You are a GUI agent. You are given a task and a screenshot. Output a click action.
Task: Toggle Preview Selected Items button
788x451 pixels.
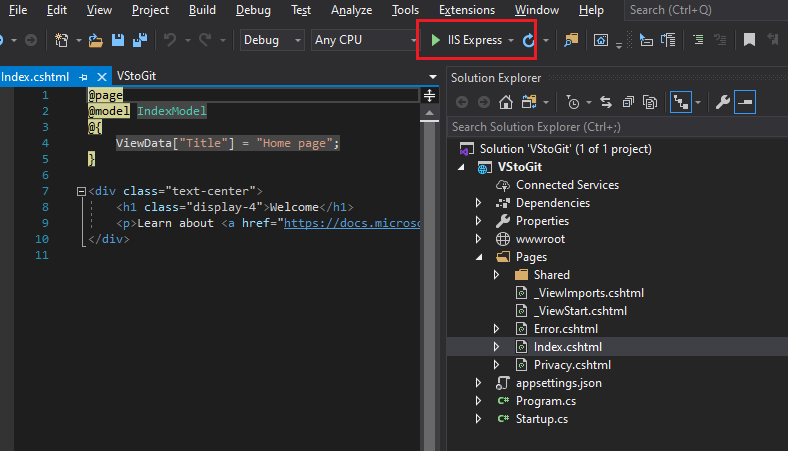coord(745,103)
